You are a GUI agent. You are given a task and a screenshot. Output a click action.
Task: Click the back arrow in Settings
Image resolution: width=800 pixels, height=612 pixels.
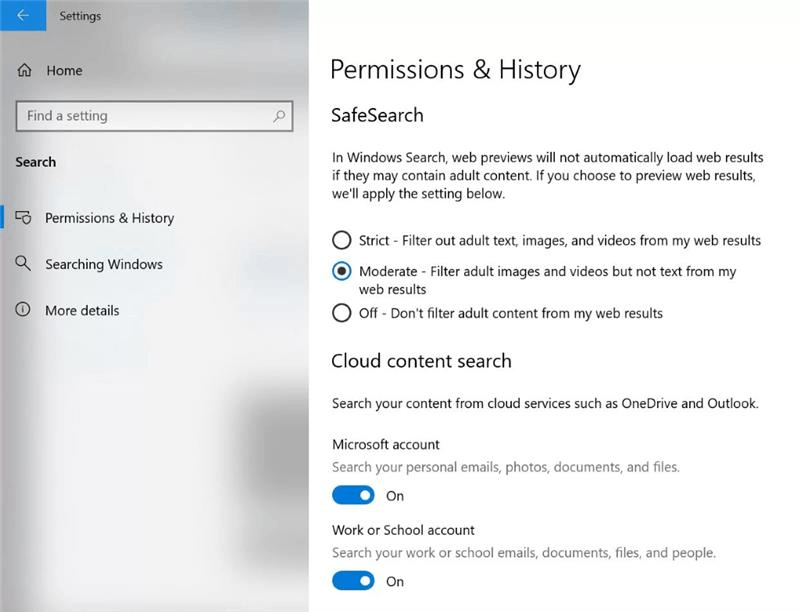tap(24, 16)
